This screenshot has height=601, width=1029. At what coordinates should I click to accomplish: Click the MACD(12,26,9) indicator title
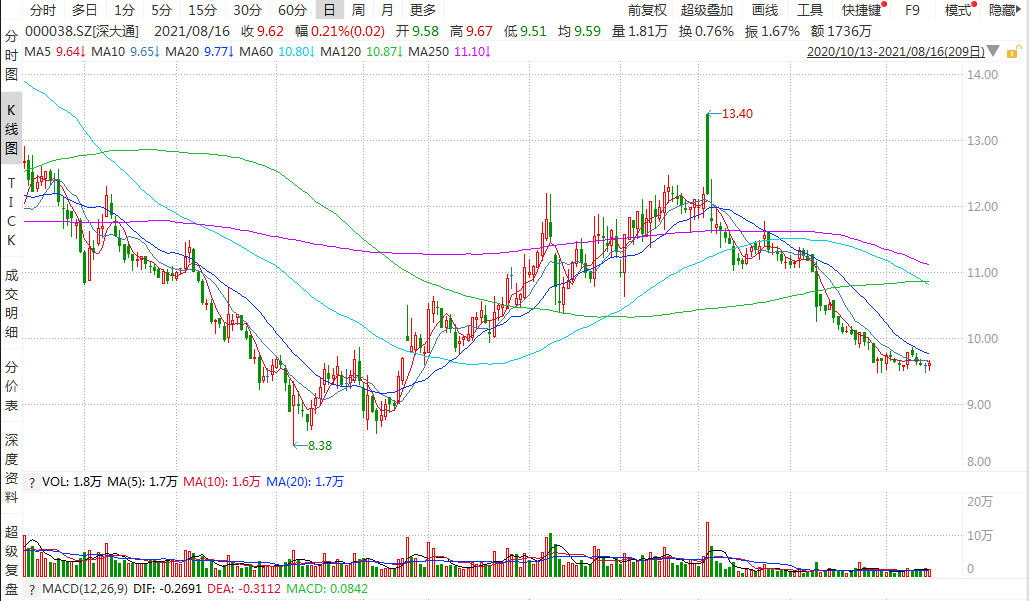click(85, 589)
